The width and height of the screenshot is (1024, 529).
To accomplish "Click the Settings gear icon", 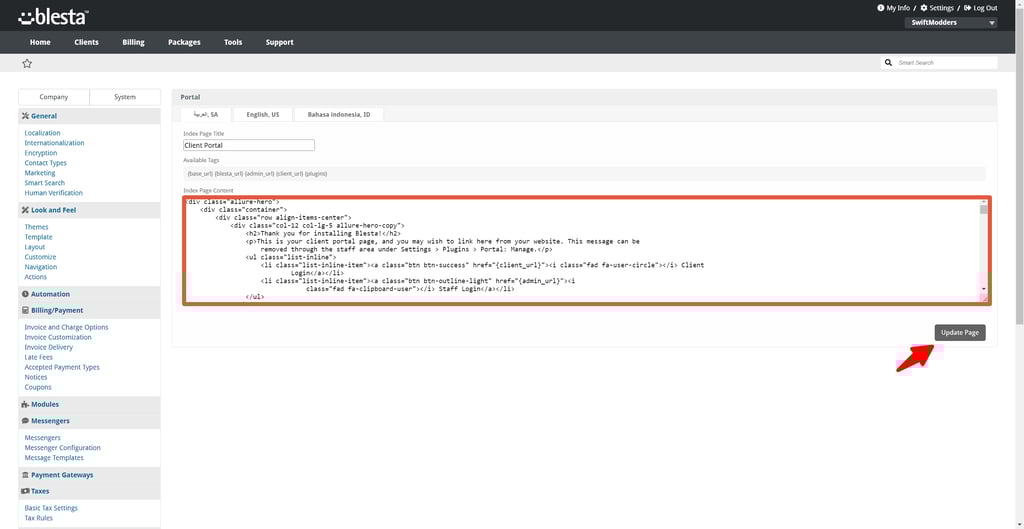I will click(x=923, y=8).
